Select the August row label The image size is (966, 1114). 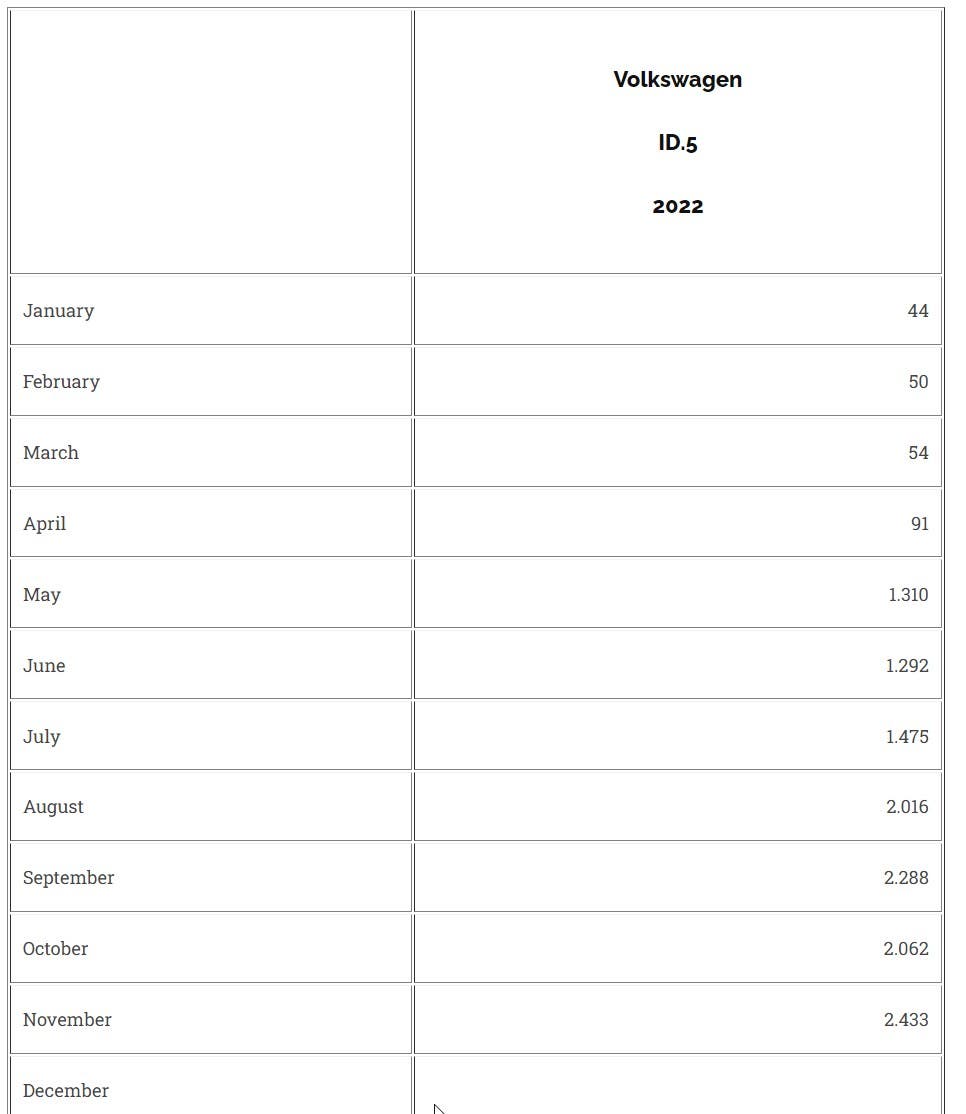[54, 807]
